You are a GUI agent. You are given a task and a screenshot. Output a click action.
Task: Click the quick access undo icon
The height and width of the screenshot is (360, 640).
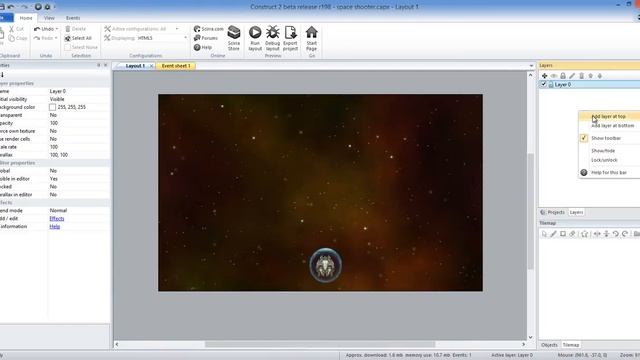(x=11, y=7)
